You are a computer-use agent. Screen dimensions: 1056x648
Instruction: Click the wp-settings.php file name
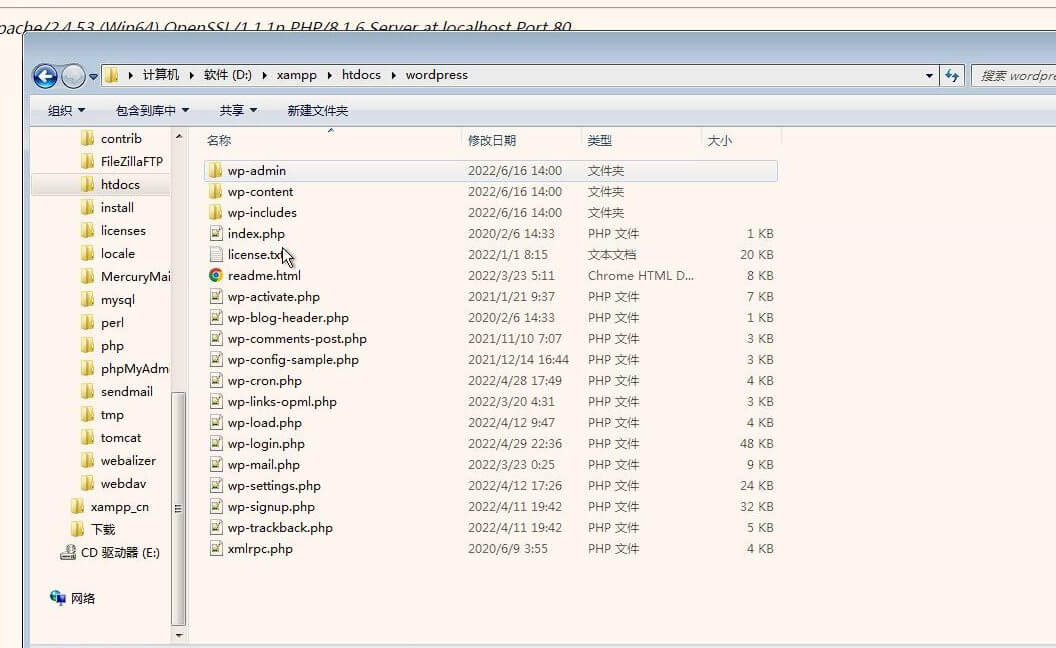(x=274, y=486)
